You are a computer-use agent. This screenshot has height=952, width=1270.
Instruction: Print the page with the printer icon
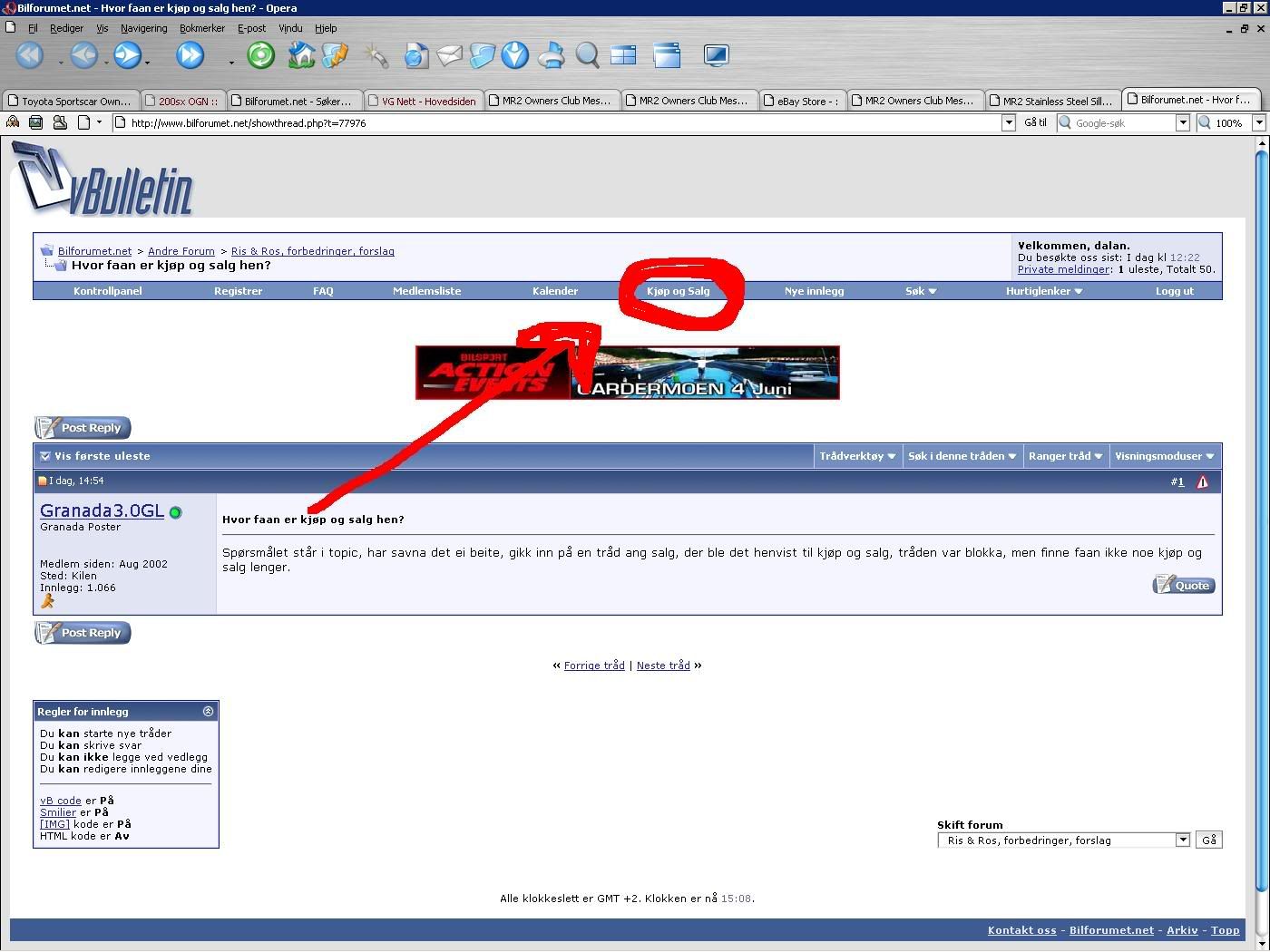(x=551, y=55)
